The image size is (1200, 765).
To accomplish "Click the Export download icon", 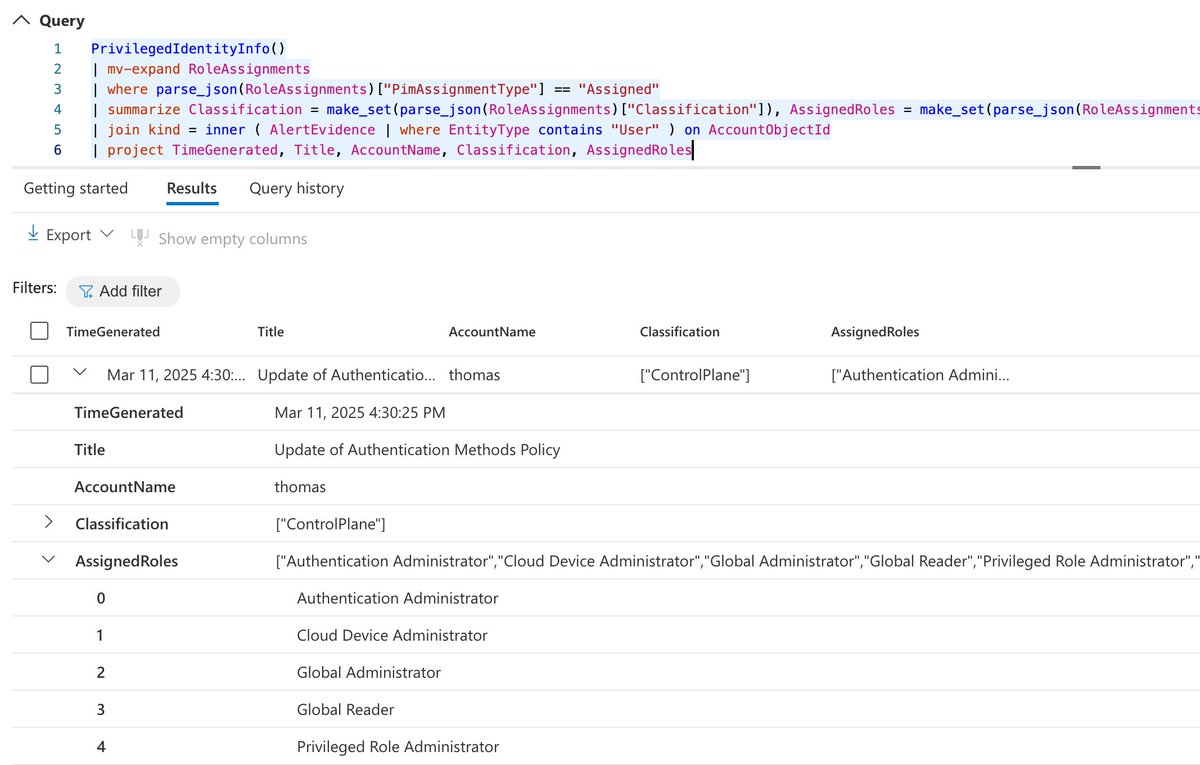I will tap(34, 234).
